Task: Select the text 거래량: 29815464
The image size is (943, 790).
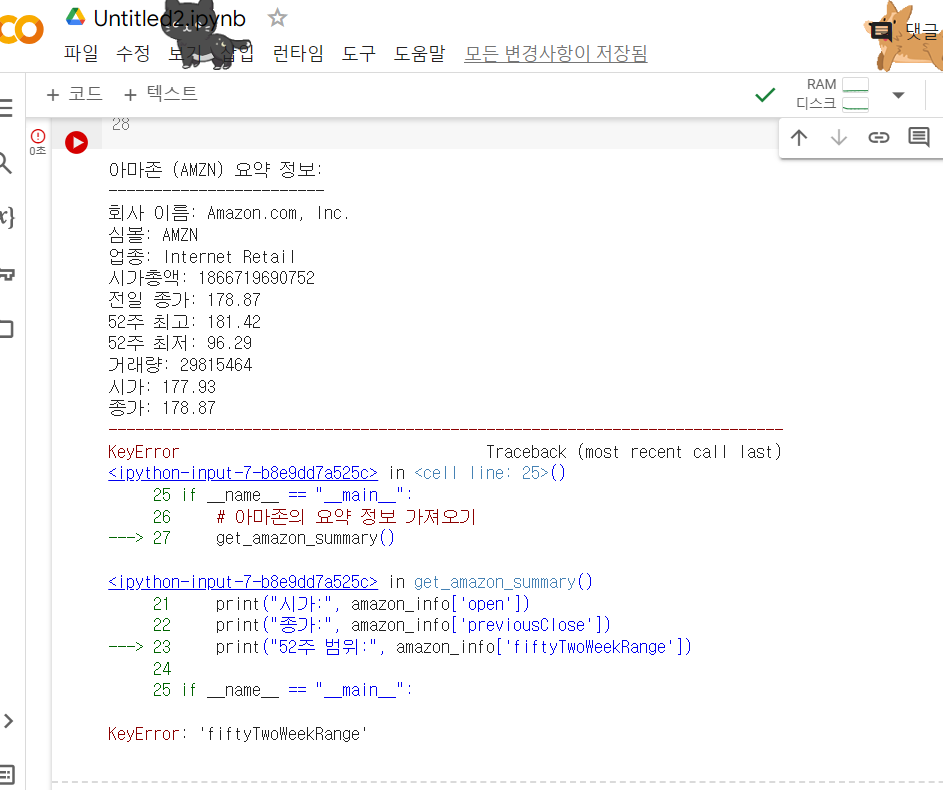Action: point(180,365)
